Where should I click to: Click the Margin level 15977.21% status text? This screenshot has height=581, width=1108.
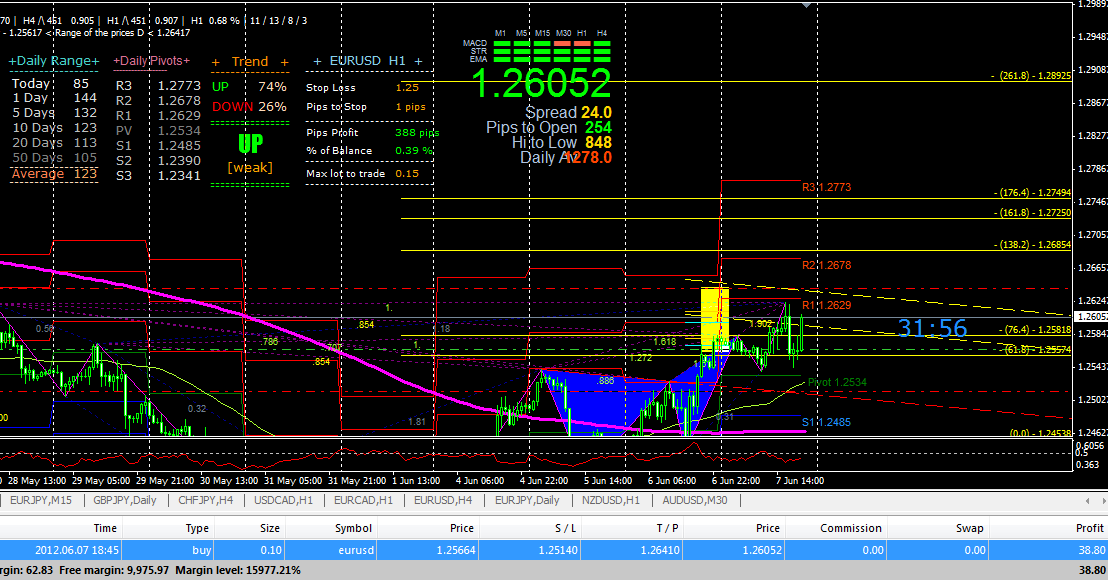click(237, 570)
